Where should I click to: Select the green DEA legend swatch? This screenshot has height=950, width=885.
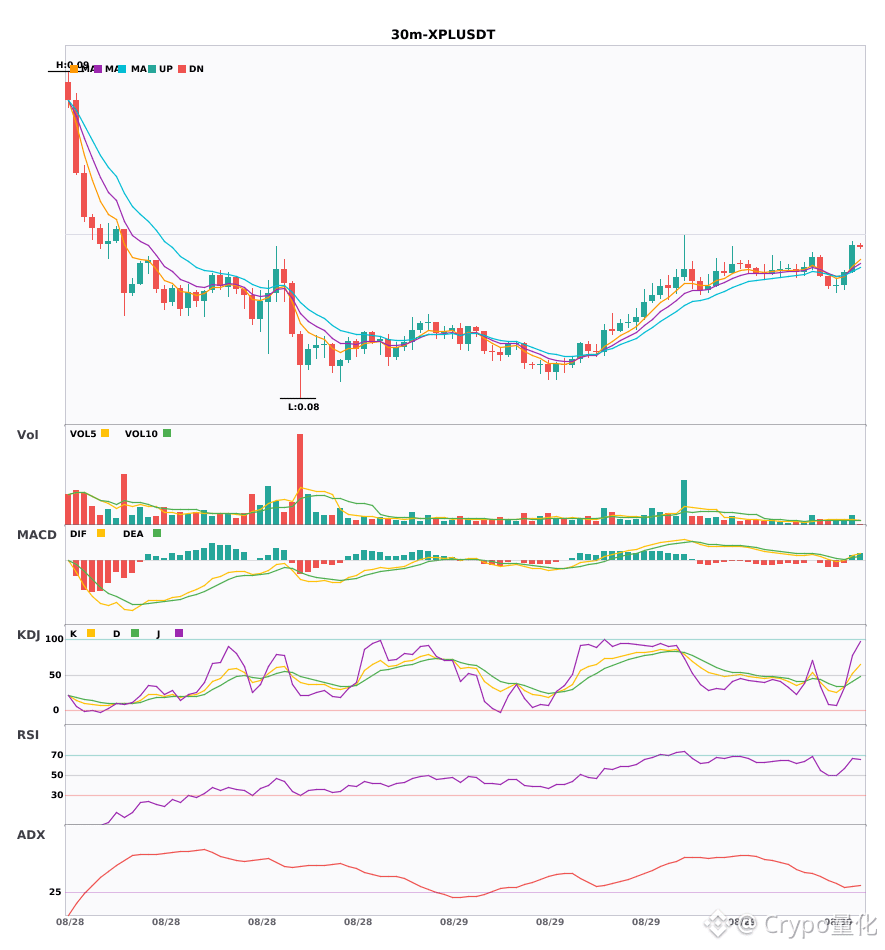[157, 533]
